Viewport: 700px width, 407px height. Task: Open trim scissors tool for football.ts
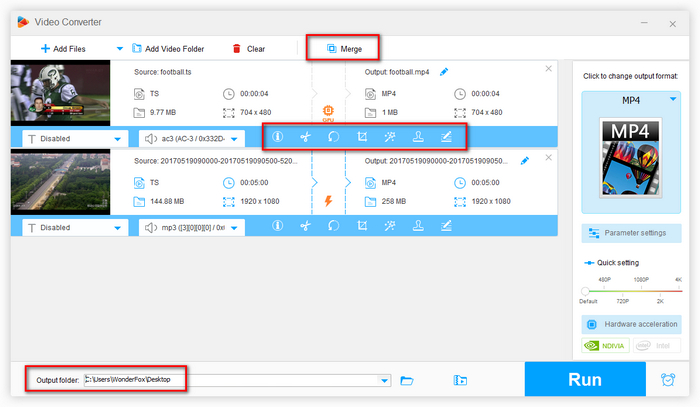(305, 137)
